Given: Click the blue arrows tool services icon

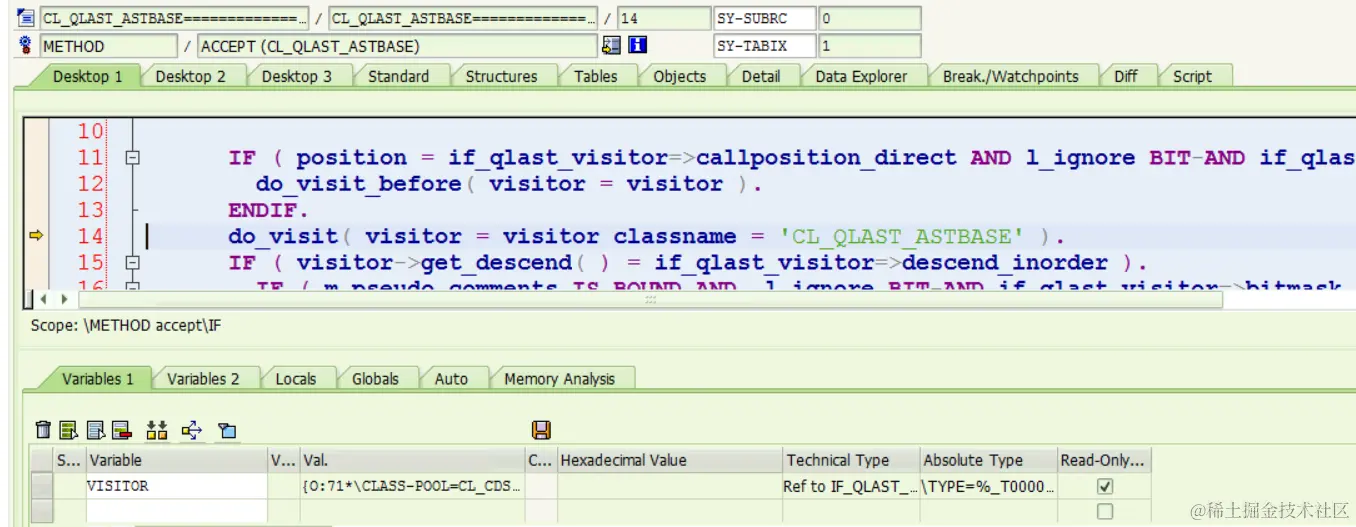Looking at the screenshot, I should pyautogui.click(x=192, y=430).
